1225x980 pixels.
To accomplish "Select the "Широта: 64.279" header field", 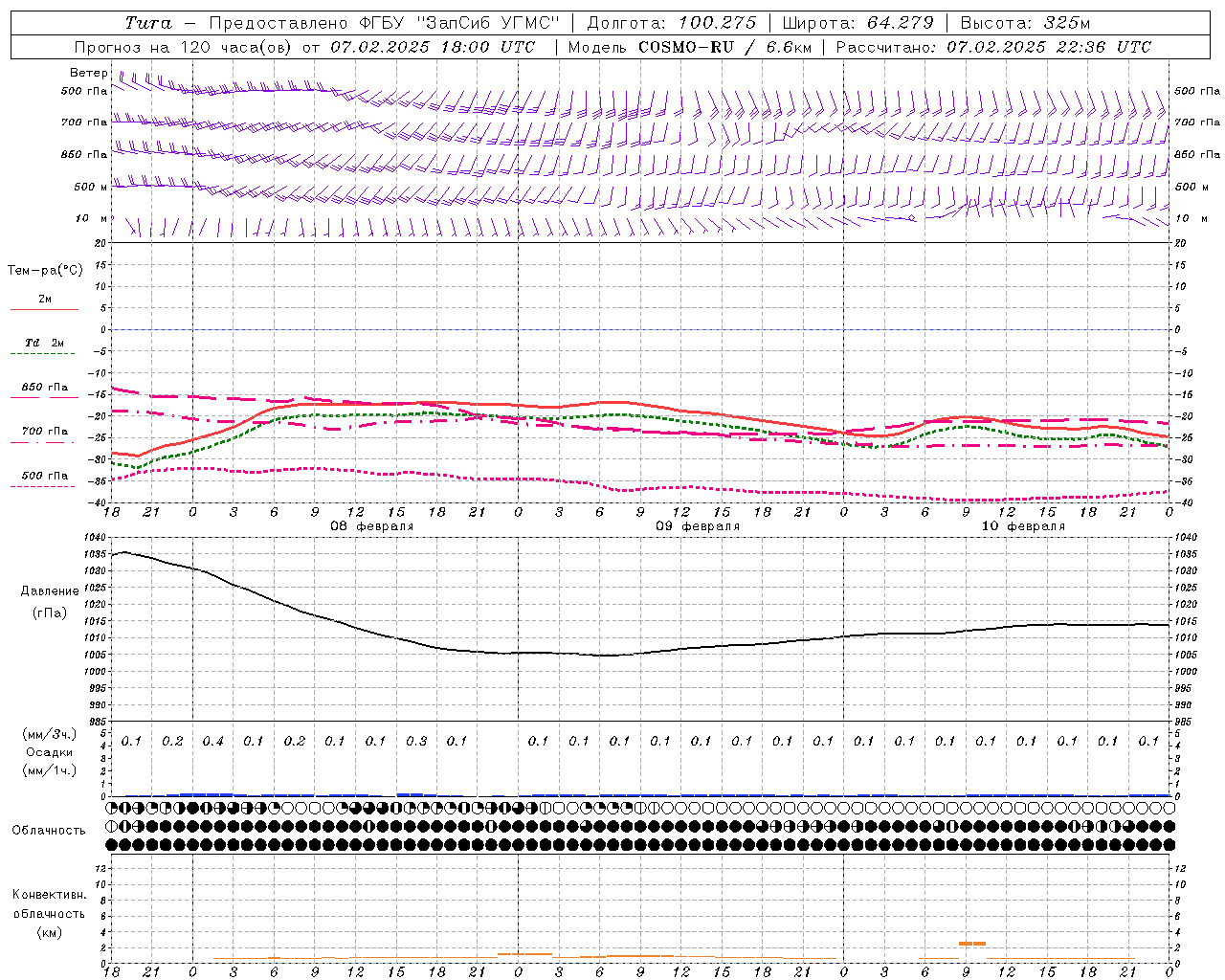I will pos(857,23).
